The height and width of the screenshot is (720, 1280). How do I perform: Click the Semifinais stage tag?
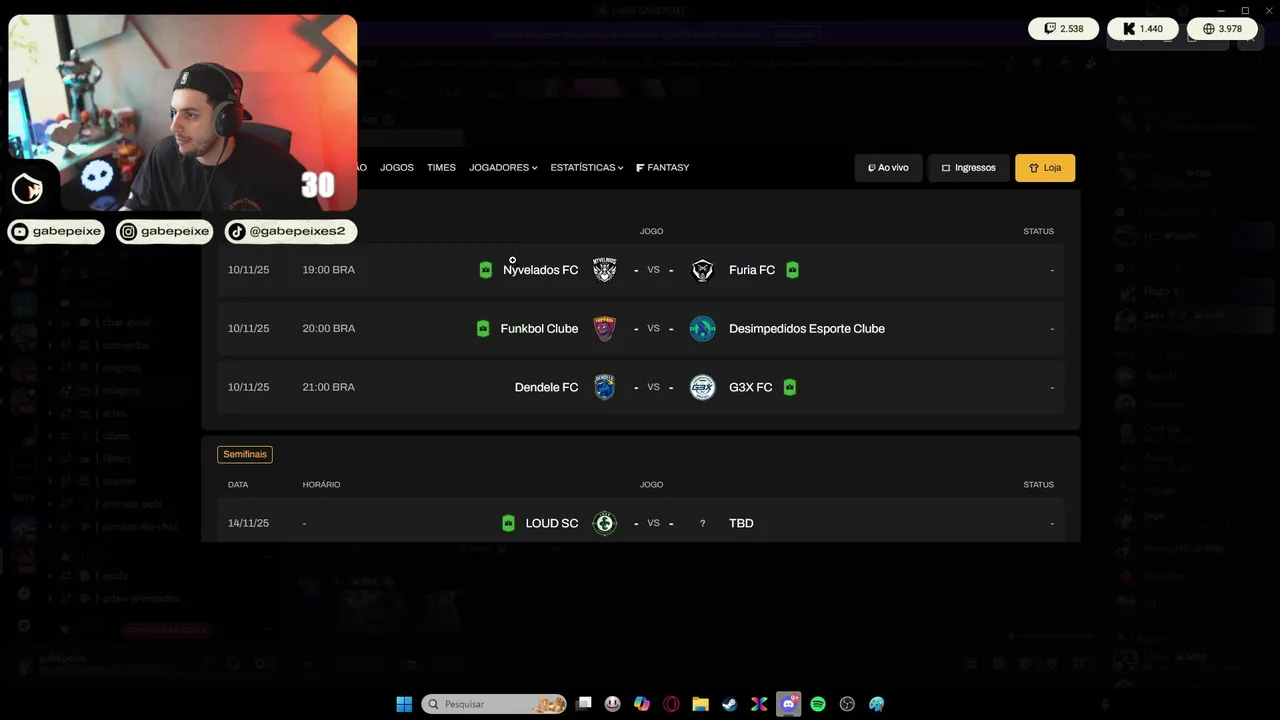[x=245, y=454]
